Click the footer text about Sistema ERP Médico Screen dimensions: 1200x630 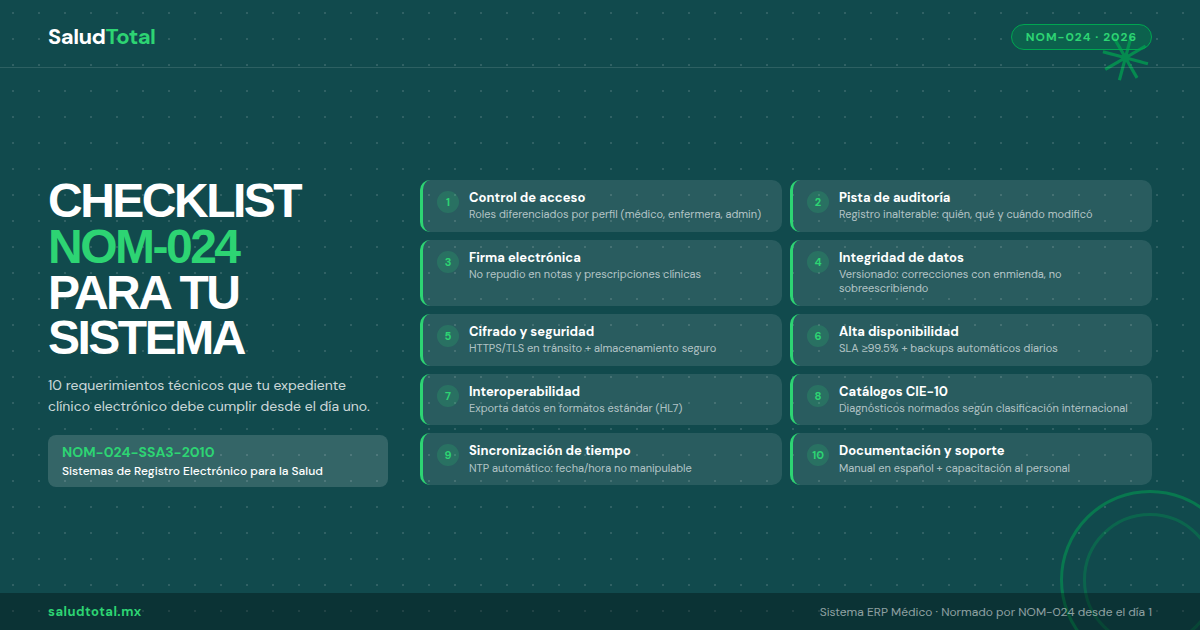click(985, 611)
